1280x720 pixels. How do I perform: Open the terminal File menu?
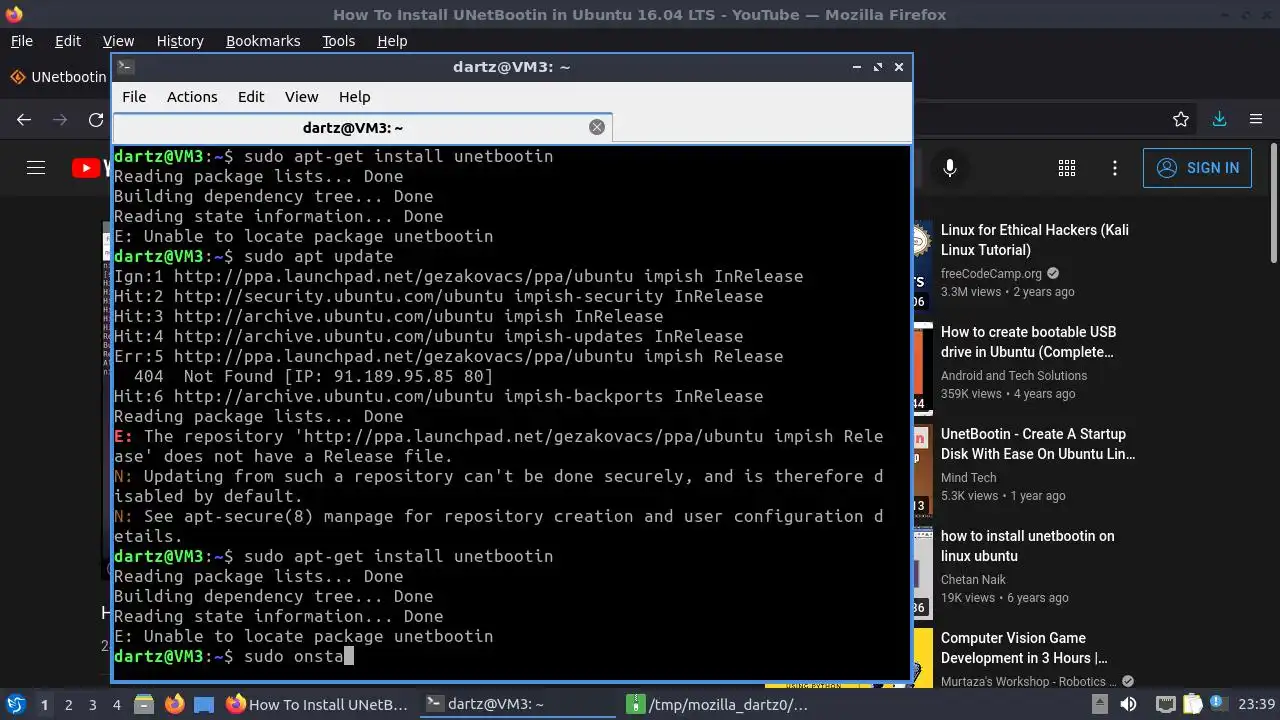[134, 97]
